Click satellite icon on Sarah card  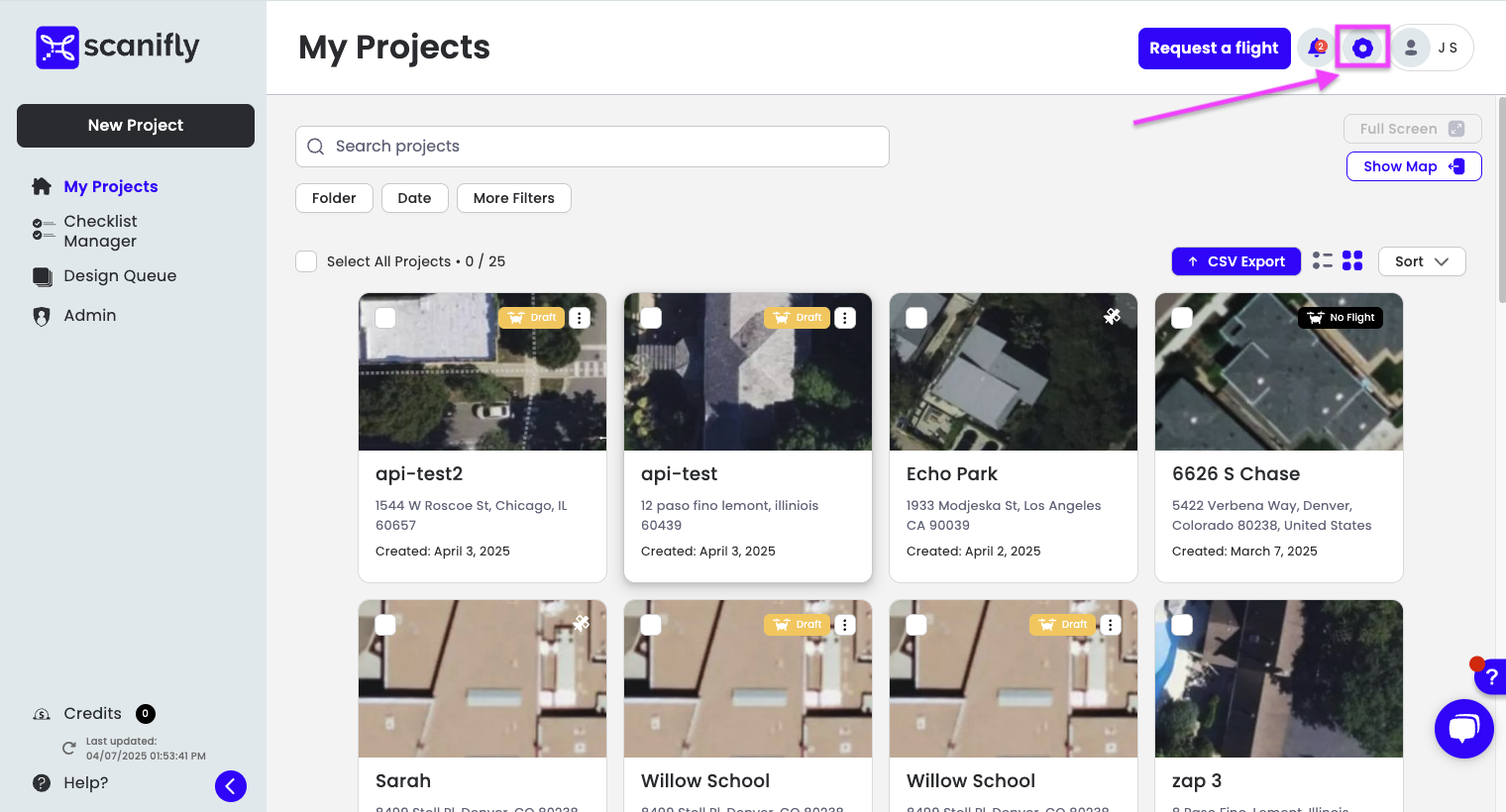[x=582, y=623]
